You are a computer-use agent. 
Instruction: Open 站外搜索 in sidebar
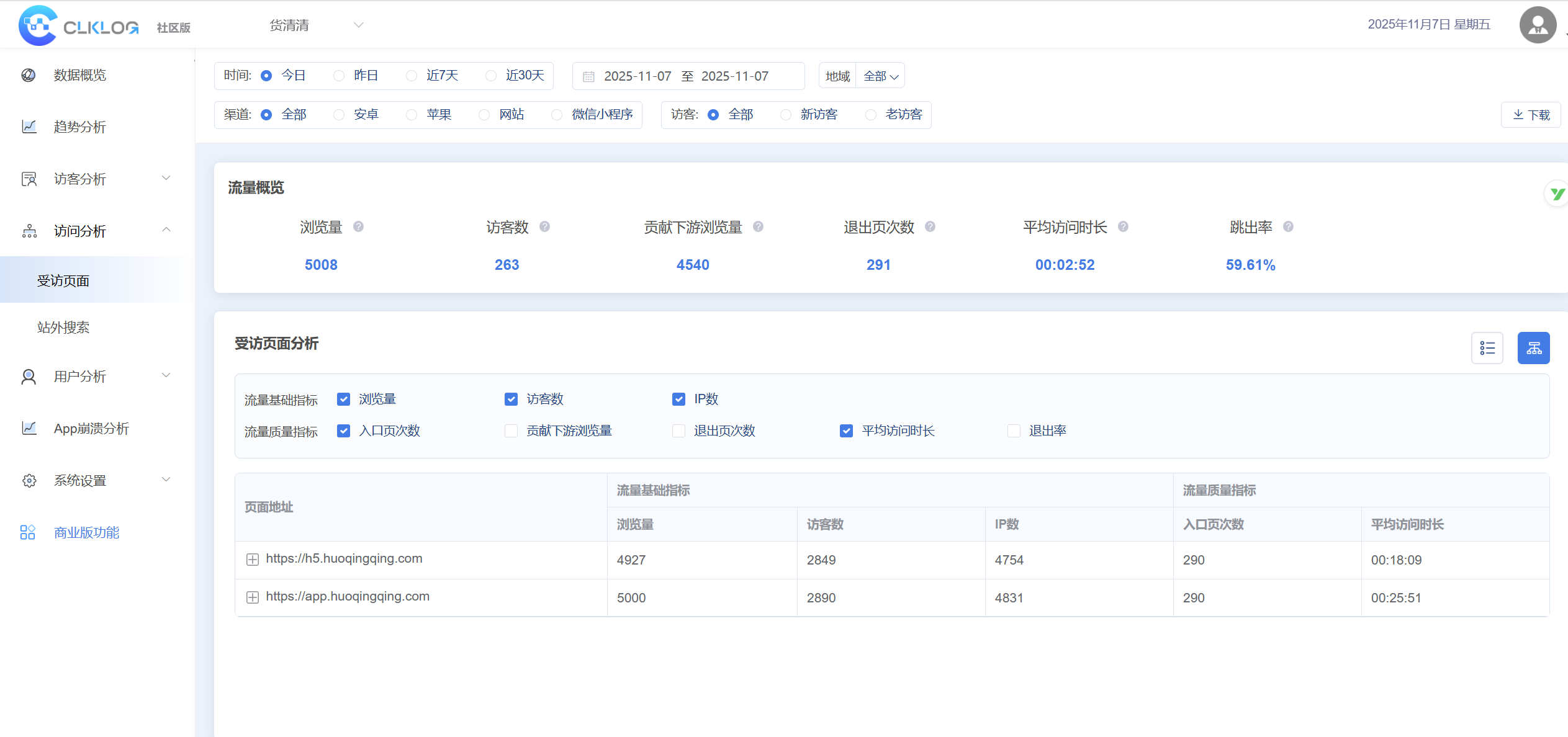click(x=63, y=328)
